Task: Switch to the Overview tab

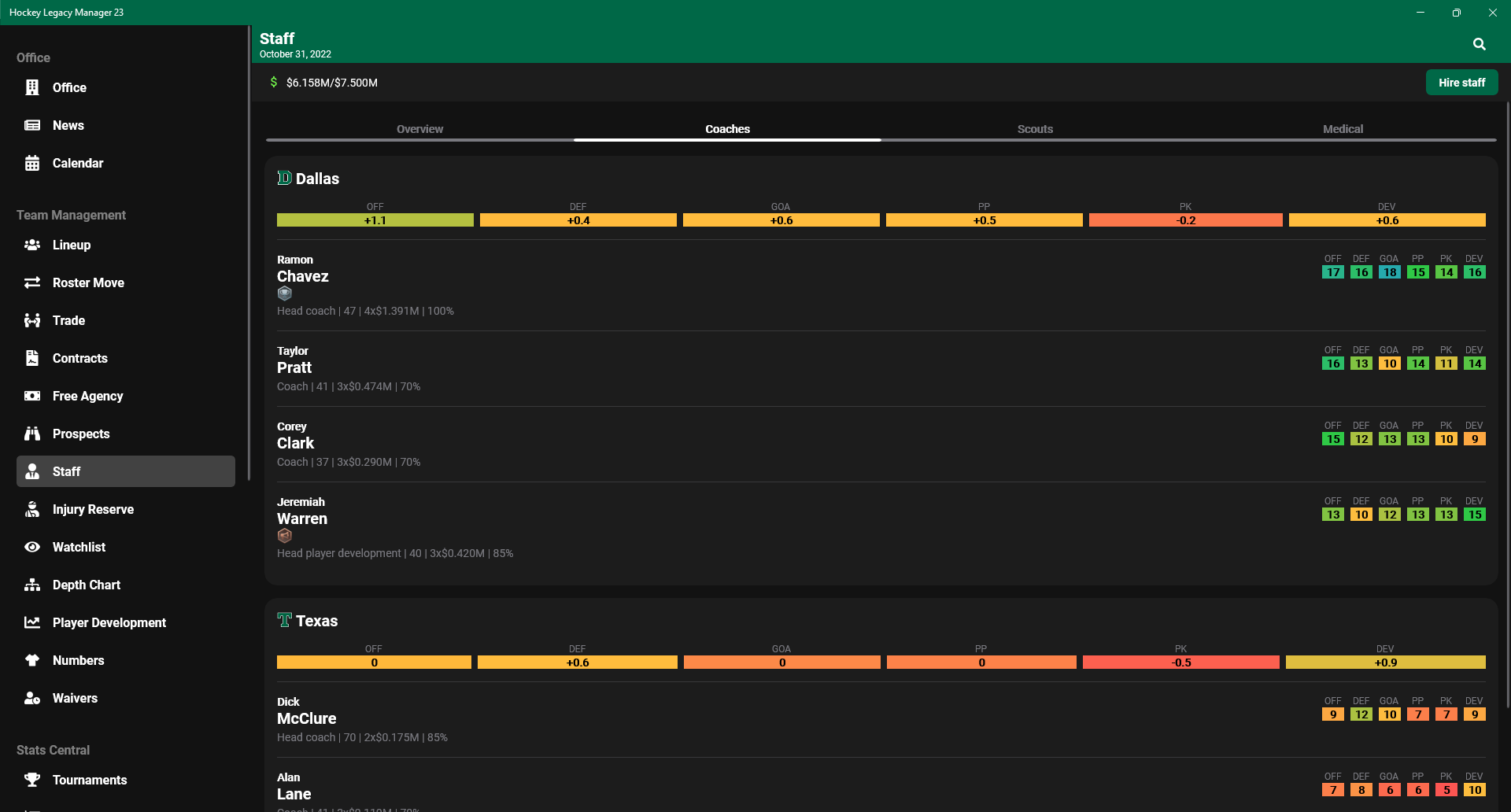Action: tap(419, 129)
